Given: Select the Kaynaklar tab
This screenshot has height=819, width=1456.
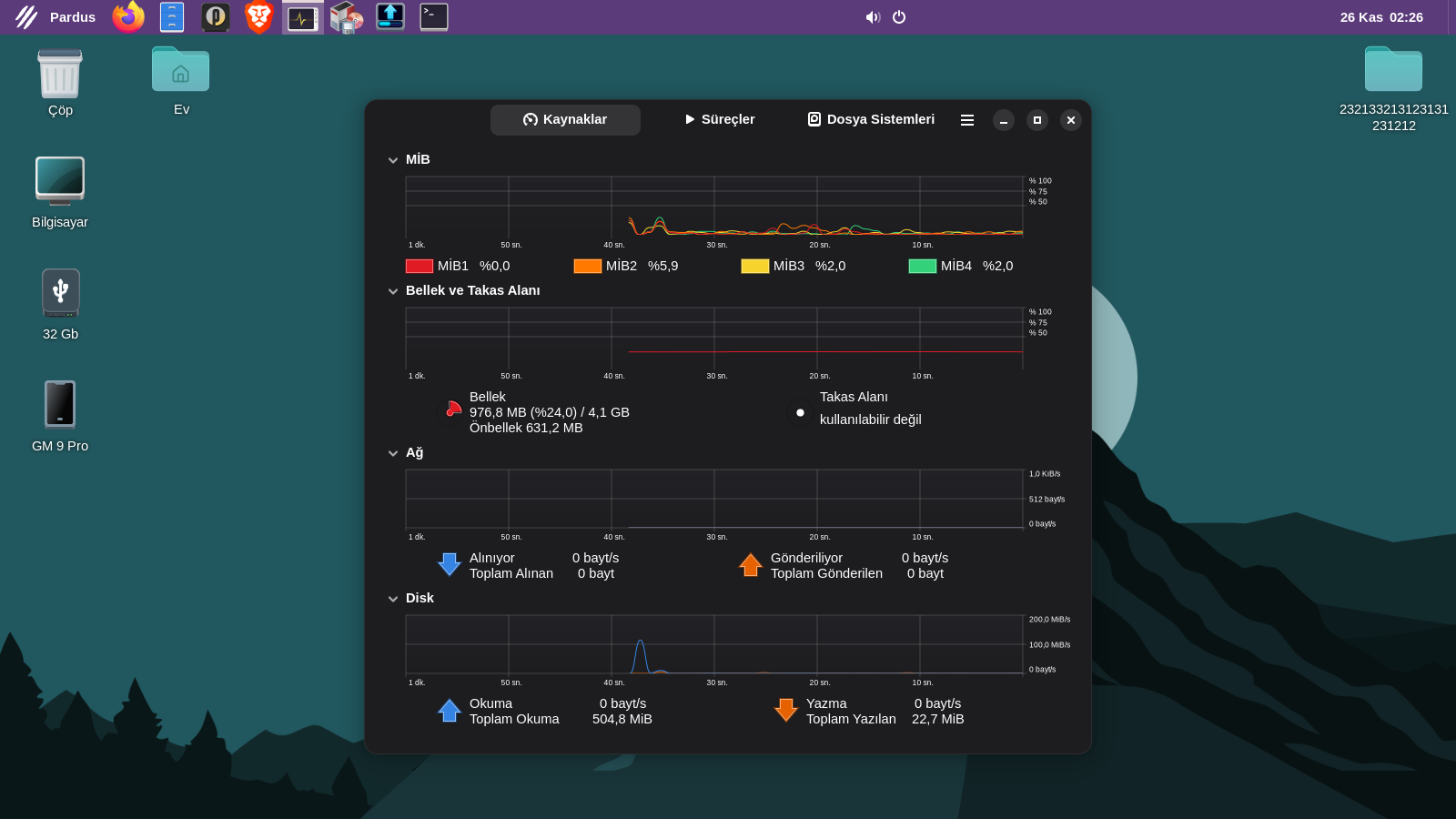Looking at the screenshot, I should click(x=565, y=119).
